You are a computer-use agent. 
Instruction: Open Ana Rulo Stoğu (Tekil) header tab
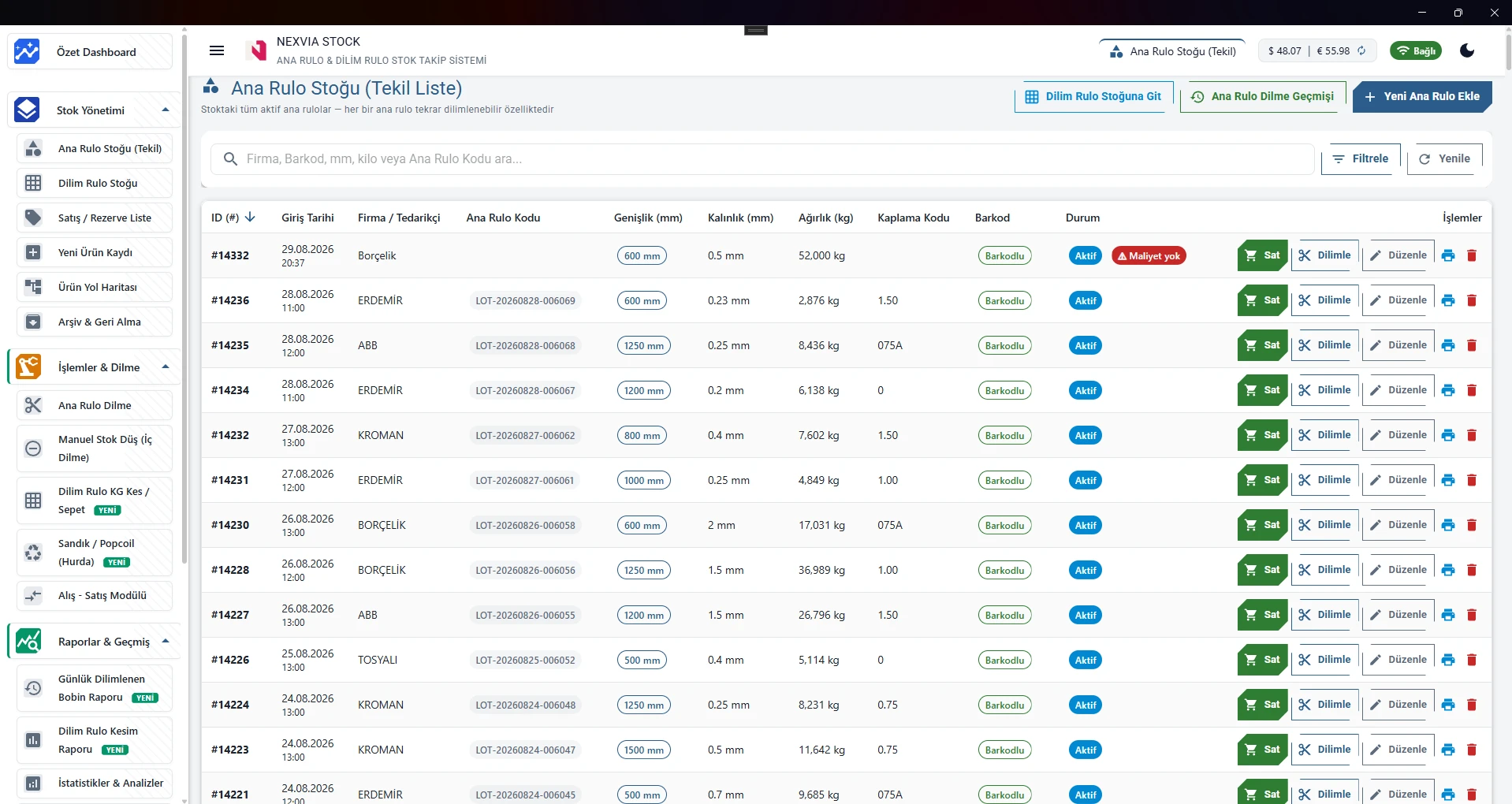1173,51
